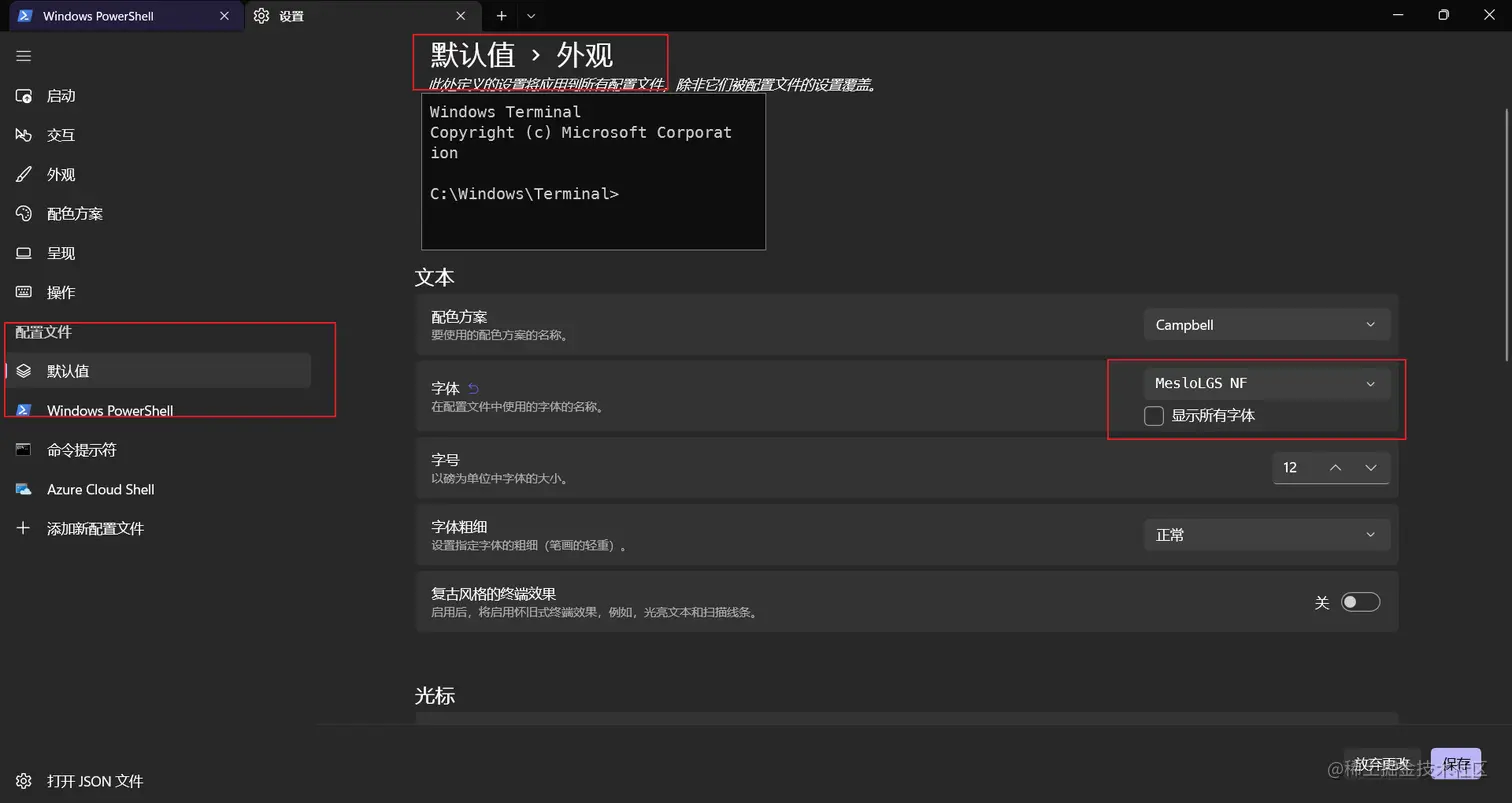
Task: Click the 启动 startup icon
Action: (x=24, y=96)
